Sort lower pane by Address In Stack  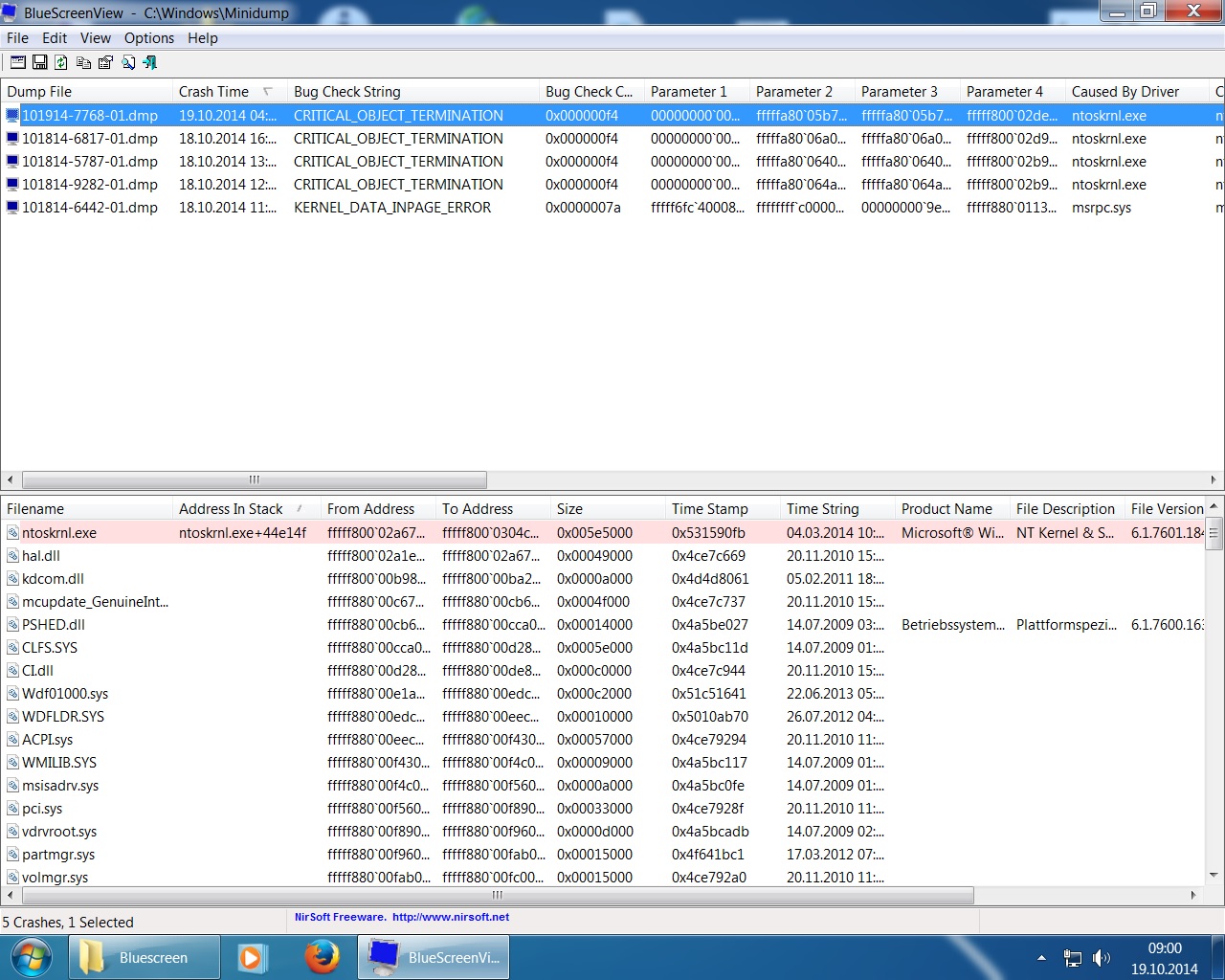coord(247,509)
